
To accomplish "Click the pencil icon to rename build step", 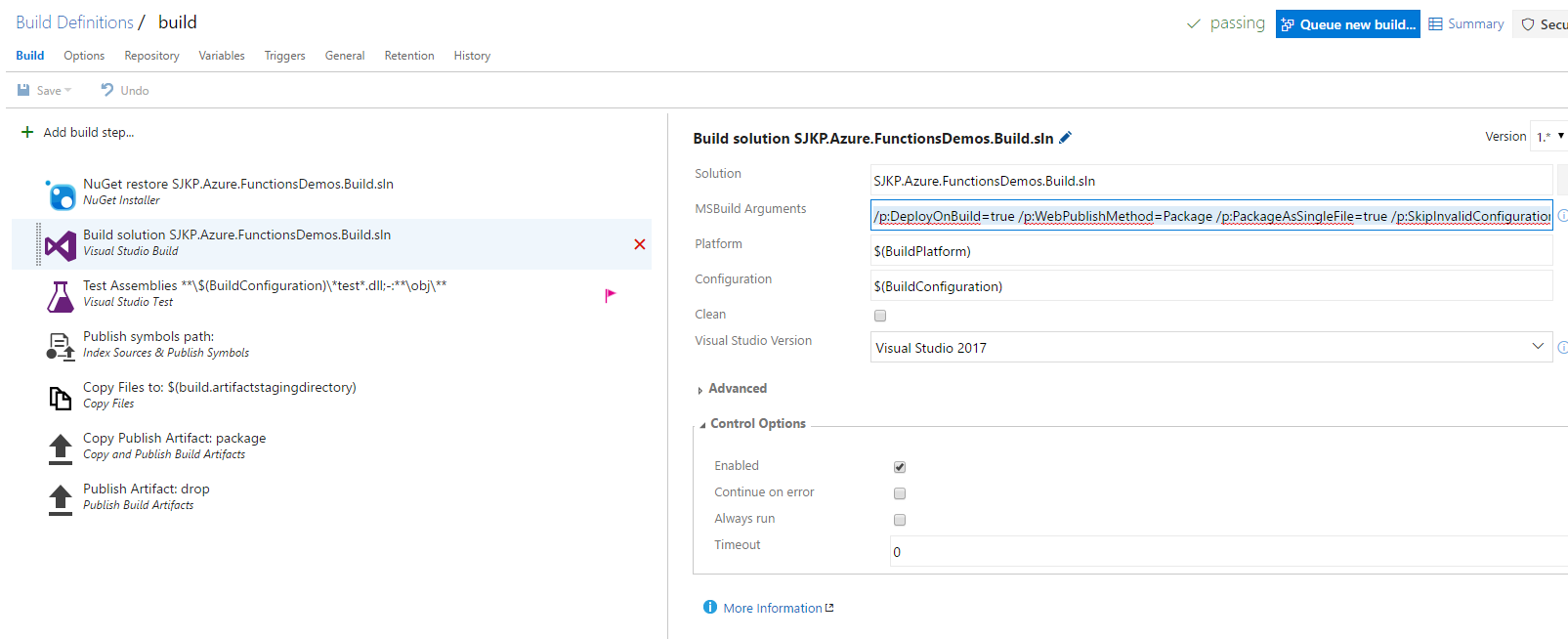I will click(1066, 138).
